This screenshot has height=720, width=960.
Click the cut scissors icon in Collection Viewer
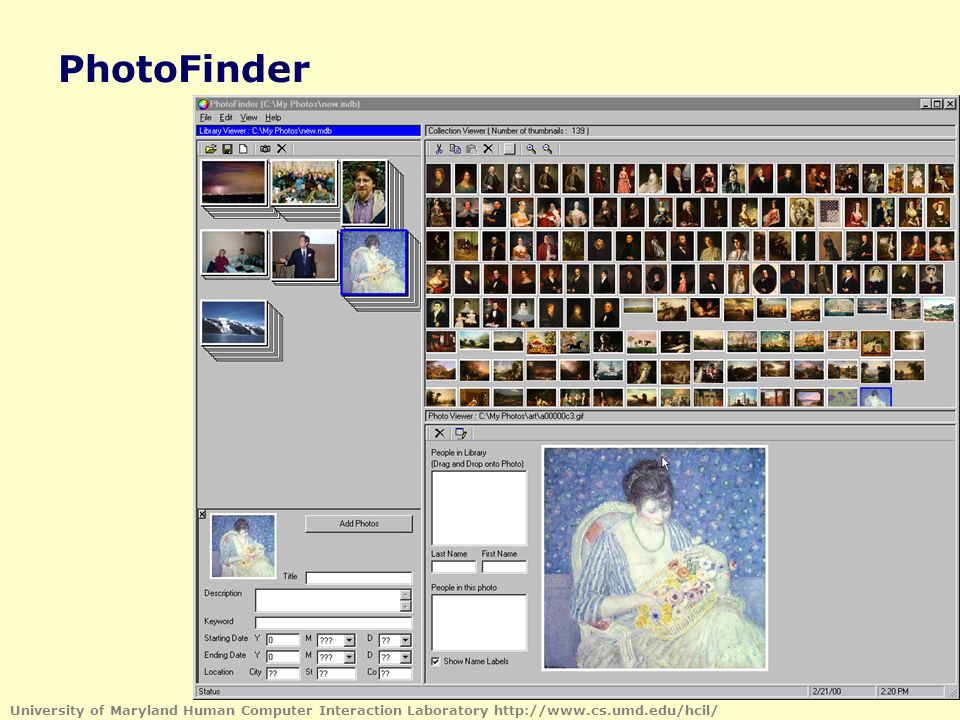tap(438, 149)
